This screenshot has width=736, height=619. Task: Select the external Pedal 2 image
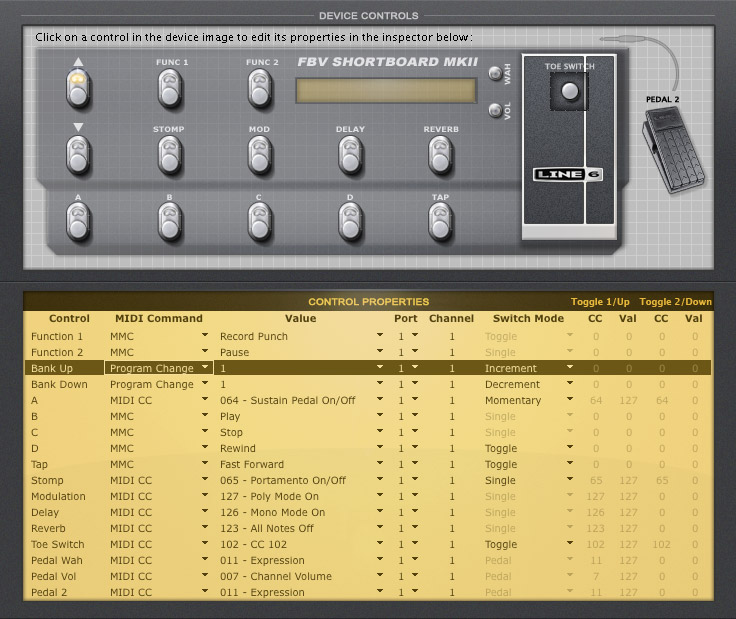point(673,148)
